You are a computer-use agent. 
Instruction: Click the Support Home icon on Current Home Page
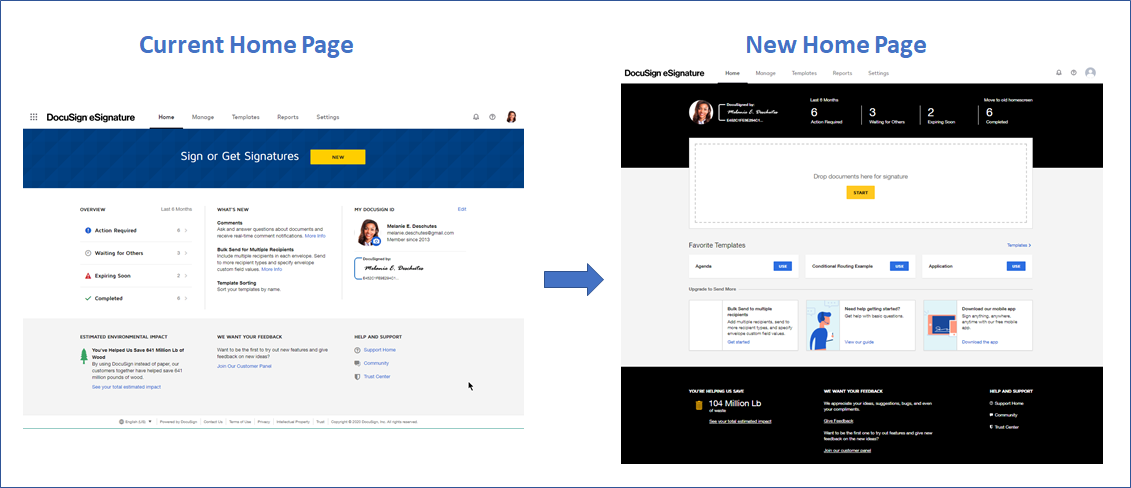coord(358,350)
